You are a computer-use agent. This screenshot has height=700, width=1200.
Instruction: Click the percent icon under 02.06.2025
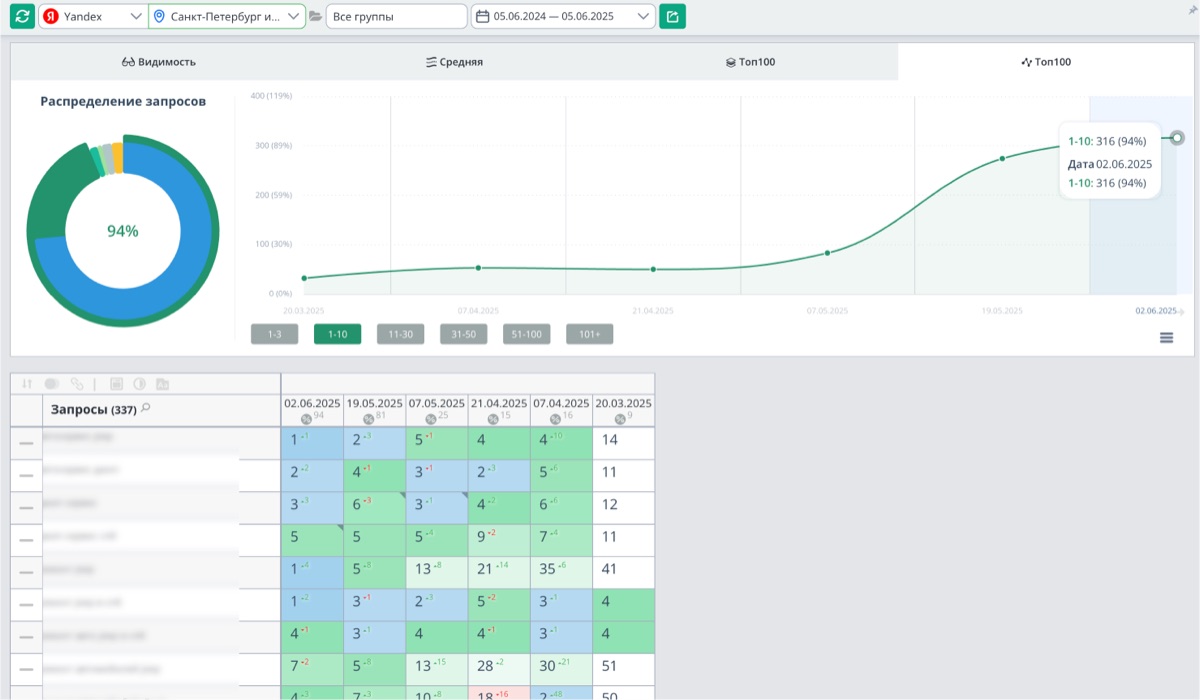(x=306, y=419)
